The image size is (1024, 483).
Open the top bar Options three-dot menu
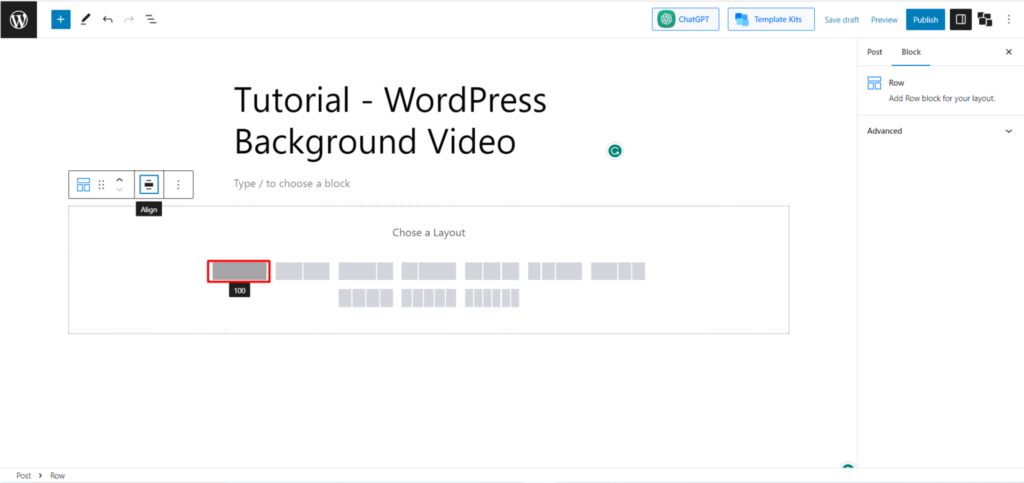coord(1009,20)
